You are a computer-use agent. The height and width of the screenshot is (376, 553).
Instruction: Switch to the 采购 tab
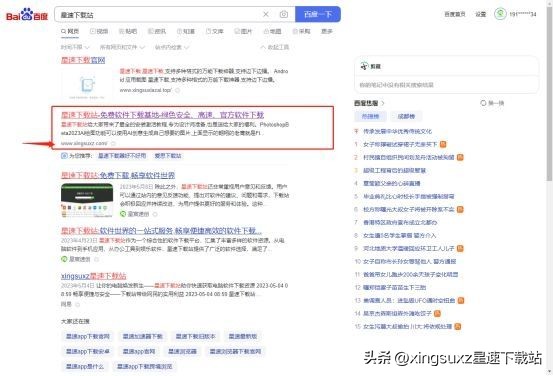pyautogui.click(x=302, y=31)
